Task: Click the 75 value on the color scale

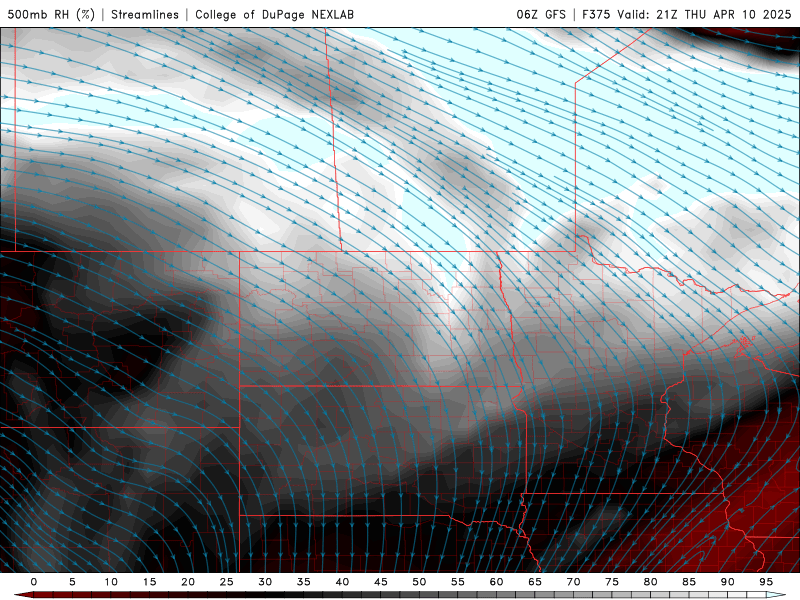Action: [612, 582]
